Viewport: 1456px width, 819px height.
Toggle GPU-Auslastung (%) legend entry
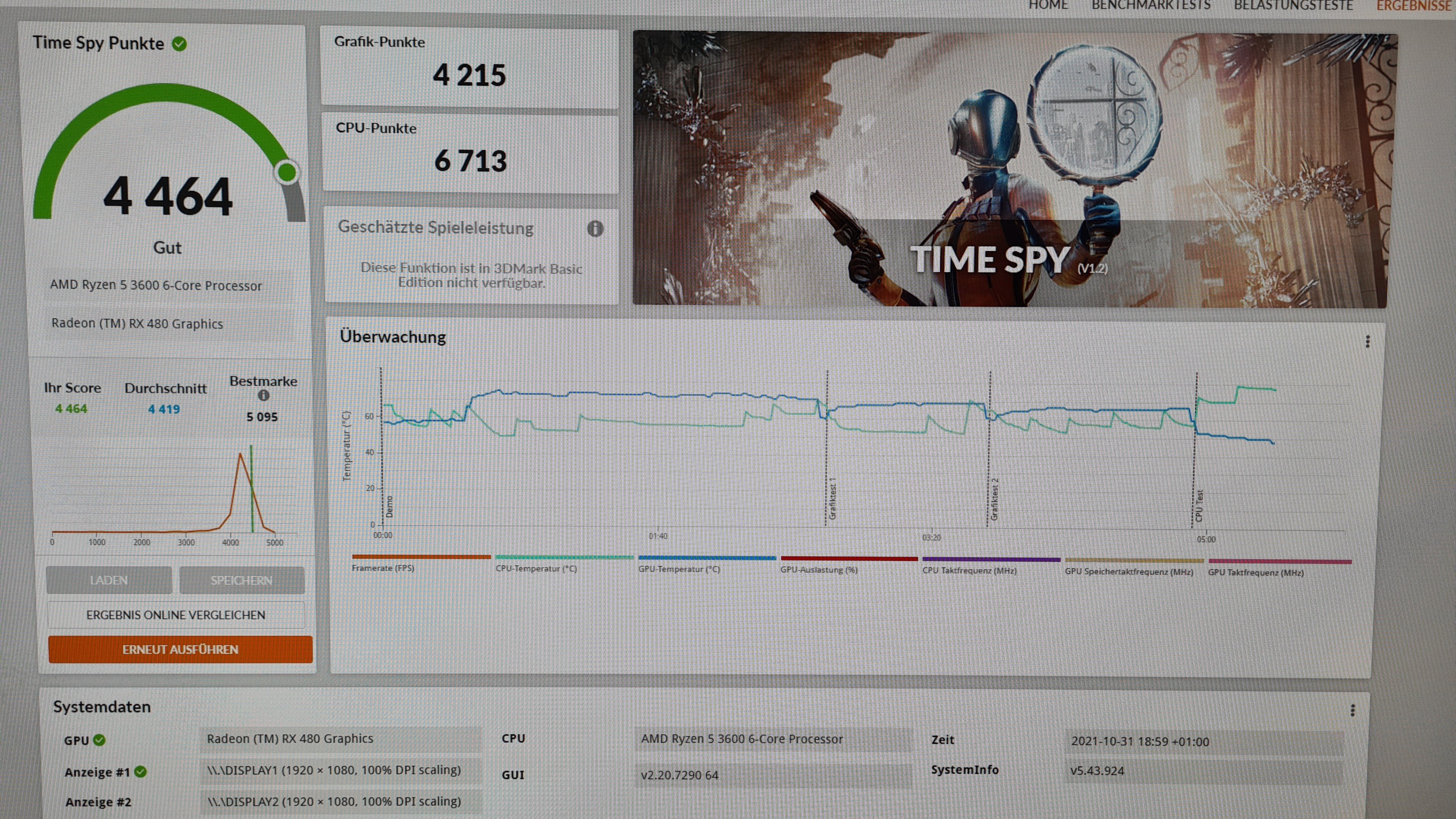pos(819,570)
